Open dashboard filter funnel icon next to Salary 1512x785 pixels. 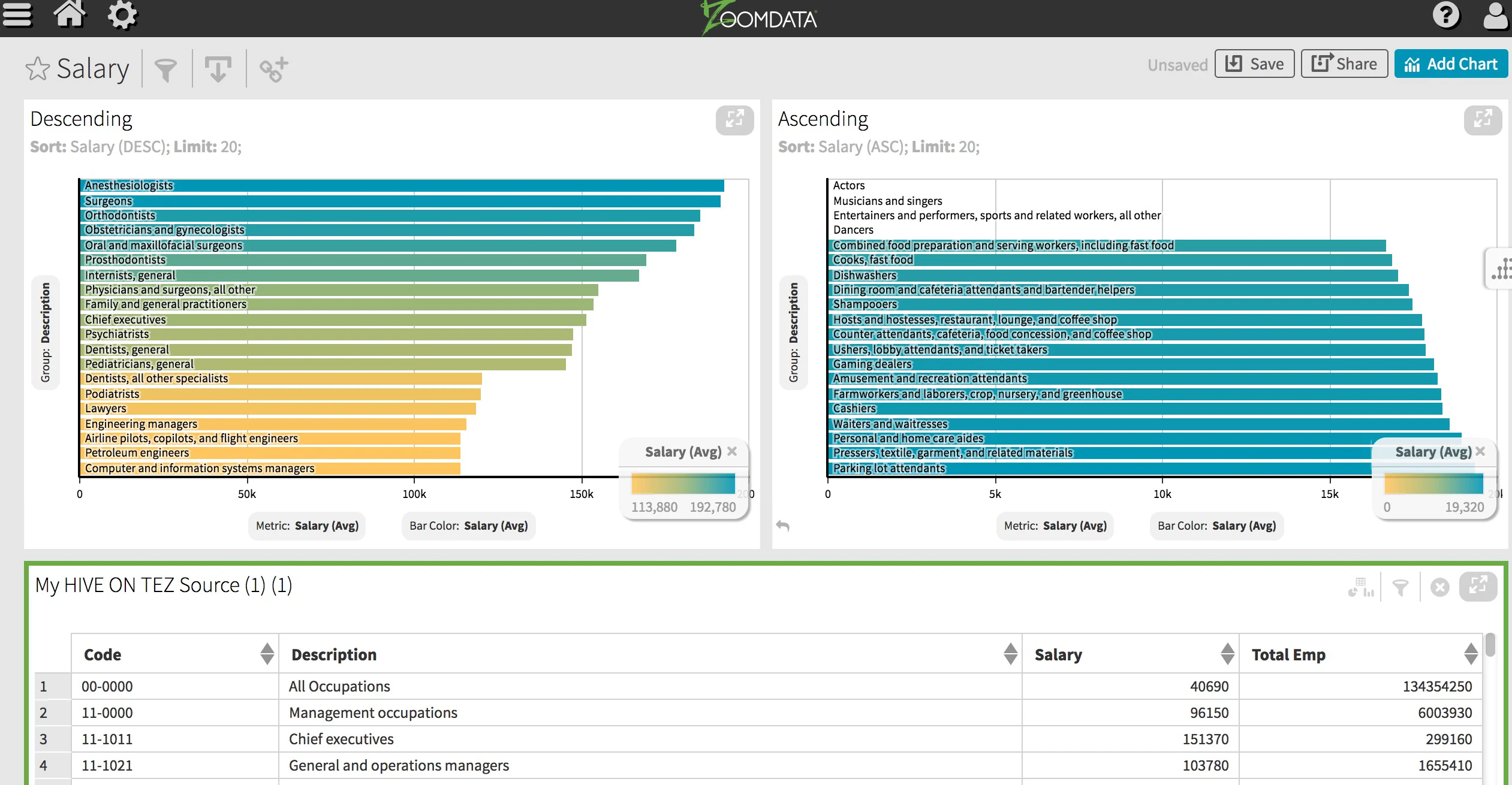[x=165, y=70]
